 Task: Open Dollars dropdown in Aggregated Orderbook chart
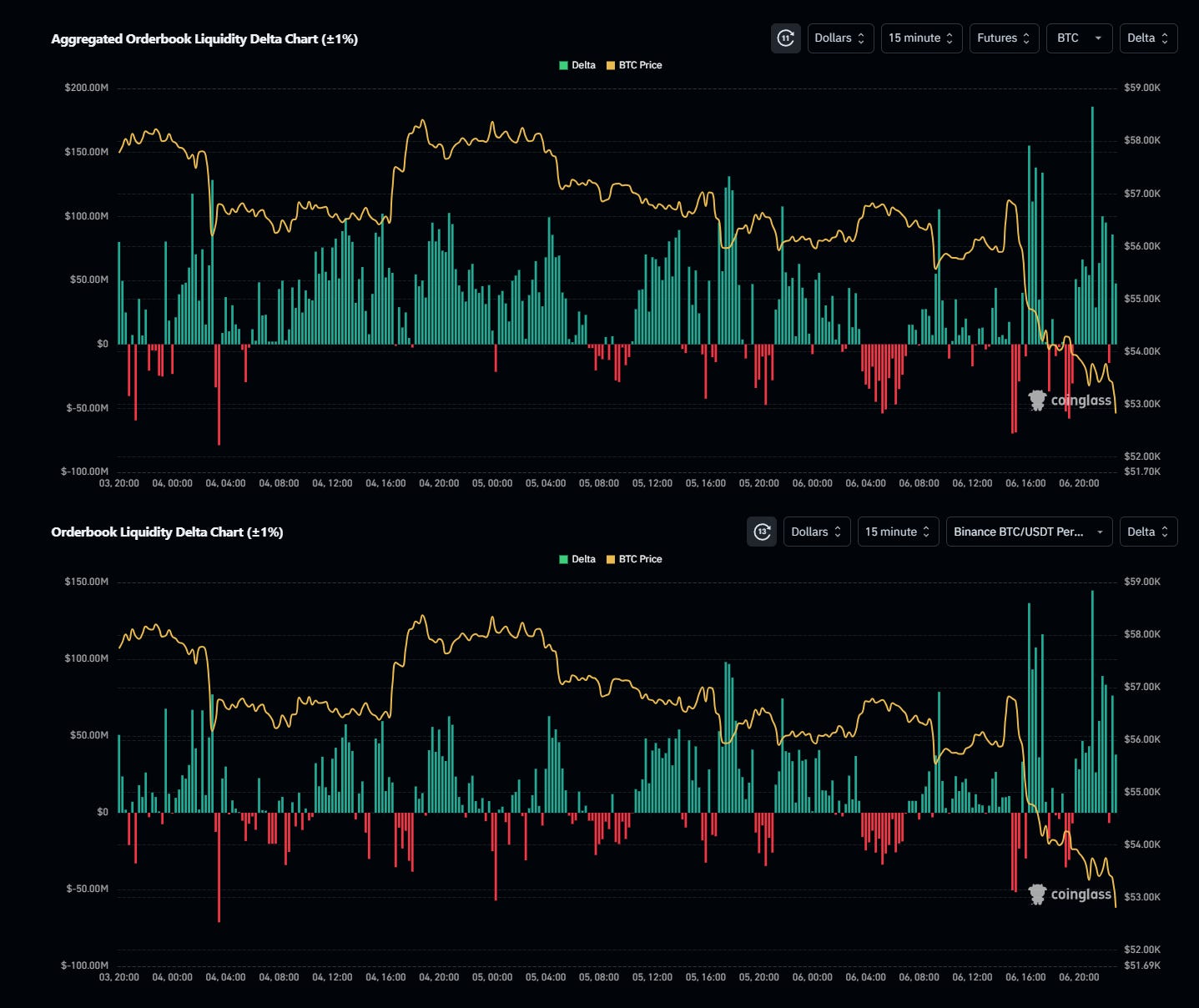point(840,38)
